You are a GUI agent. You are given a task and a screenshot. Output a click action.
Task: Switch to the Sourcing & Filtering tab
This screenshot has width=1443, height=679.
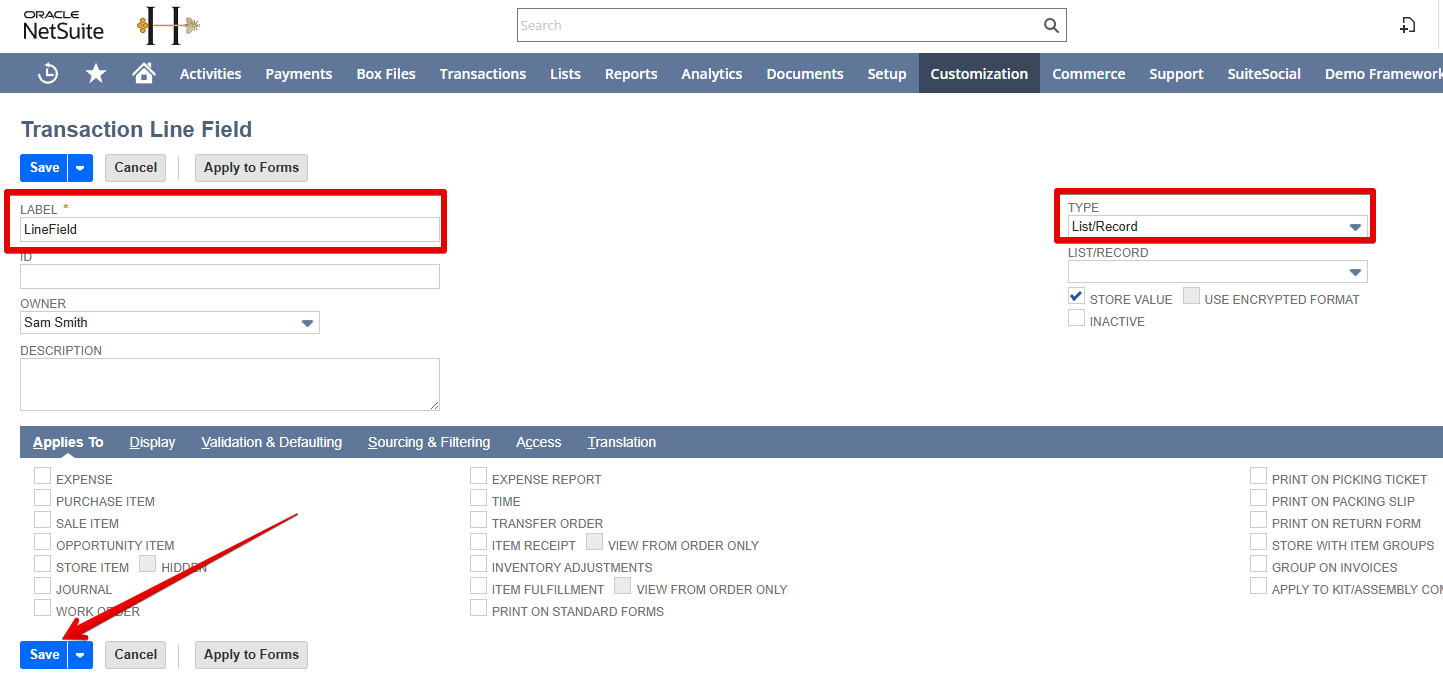(428, 442)
